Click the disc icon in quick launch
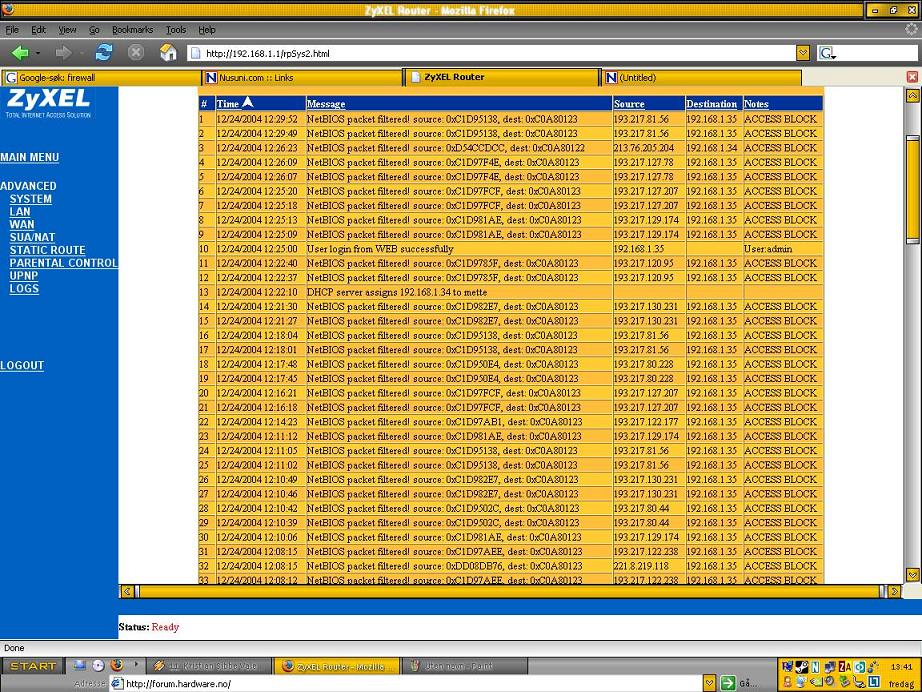The image size is (922, 692). click(98, 666)
